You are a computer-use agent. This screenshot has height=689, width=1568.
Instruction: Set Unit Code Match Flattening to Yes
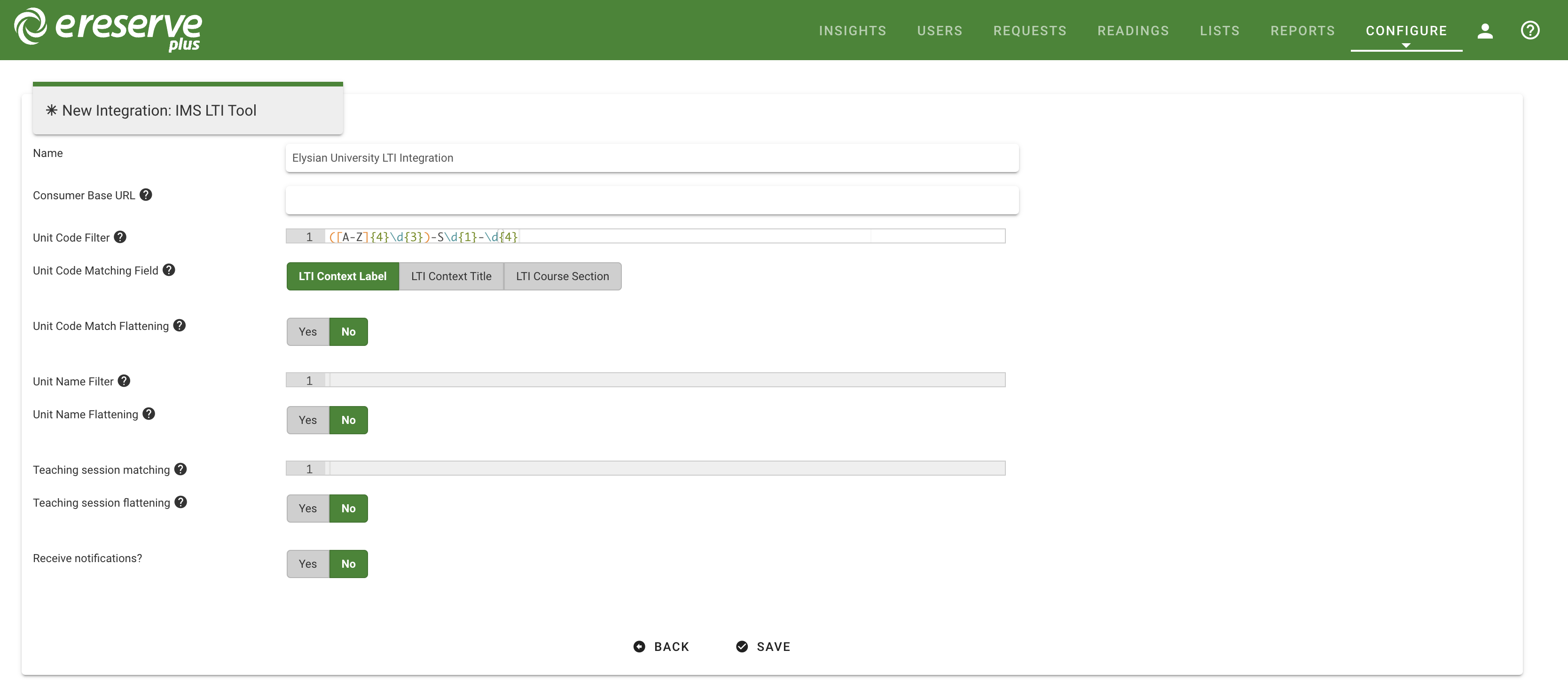tap(307, 332)
